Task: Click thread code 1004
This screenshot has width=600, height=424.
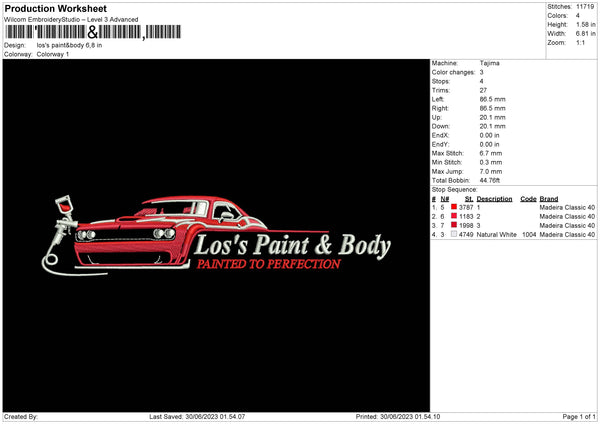Action: [529, 235]
